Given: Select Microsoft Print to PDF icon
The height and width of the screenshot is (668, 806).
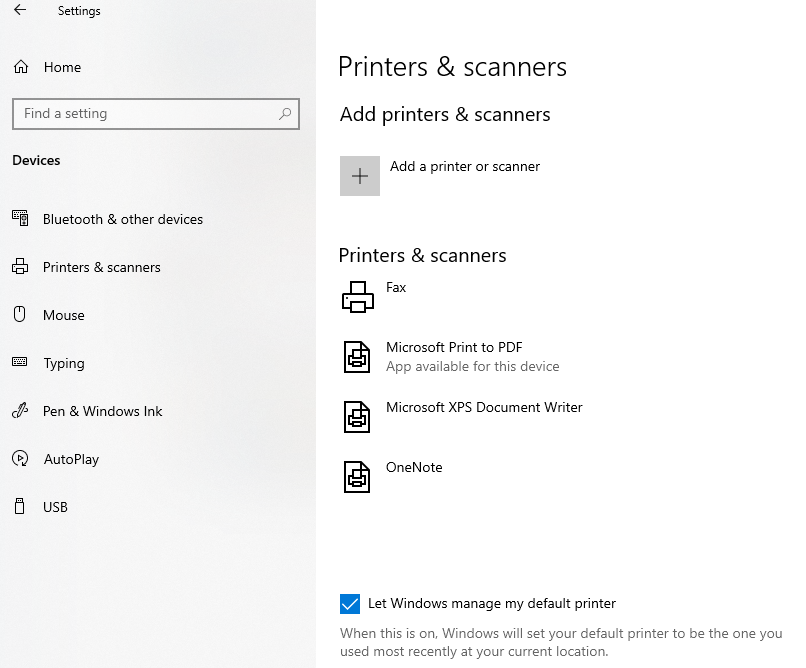Looking at the screenshot, I should tap(357, 357).
